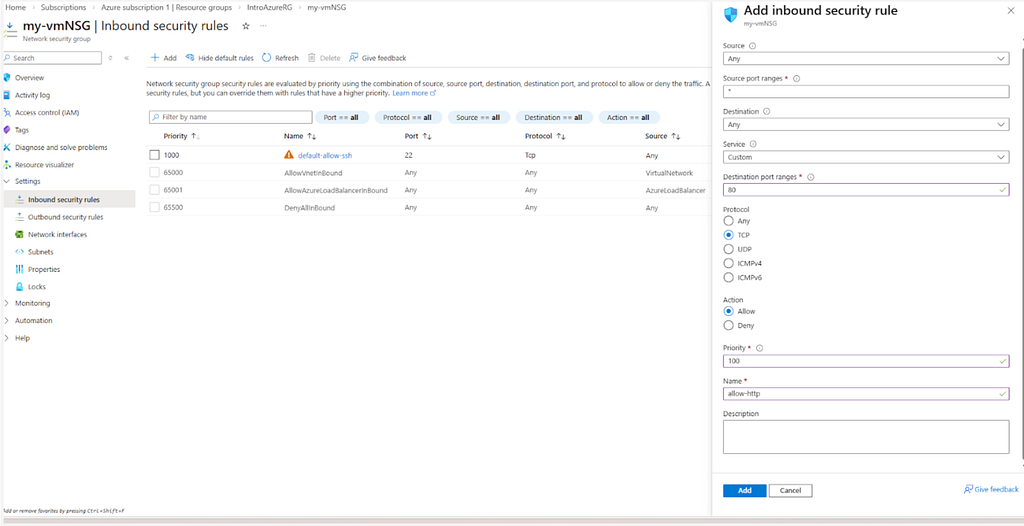1024x526 pixels.
Task: Sort rules by Source column
Action: coord(676,136)
